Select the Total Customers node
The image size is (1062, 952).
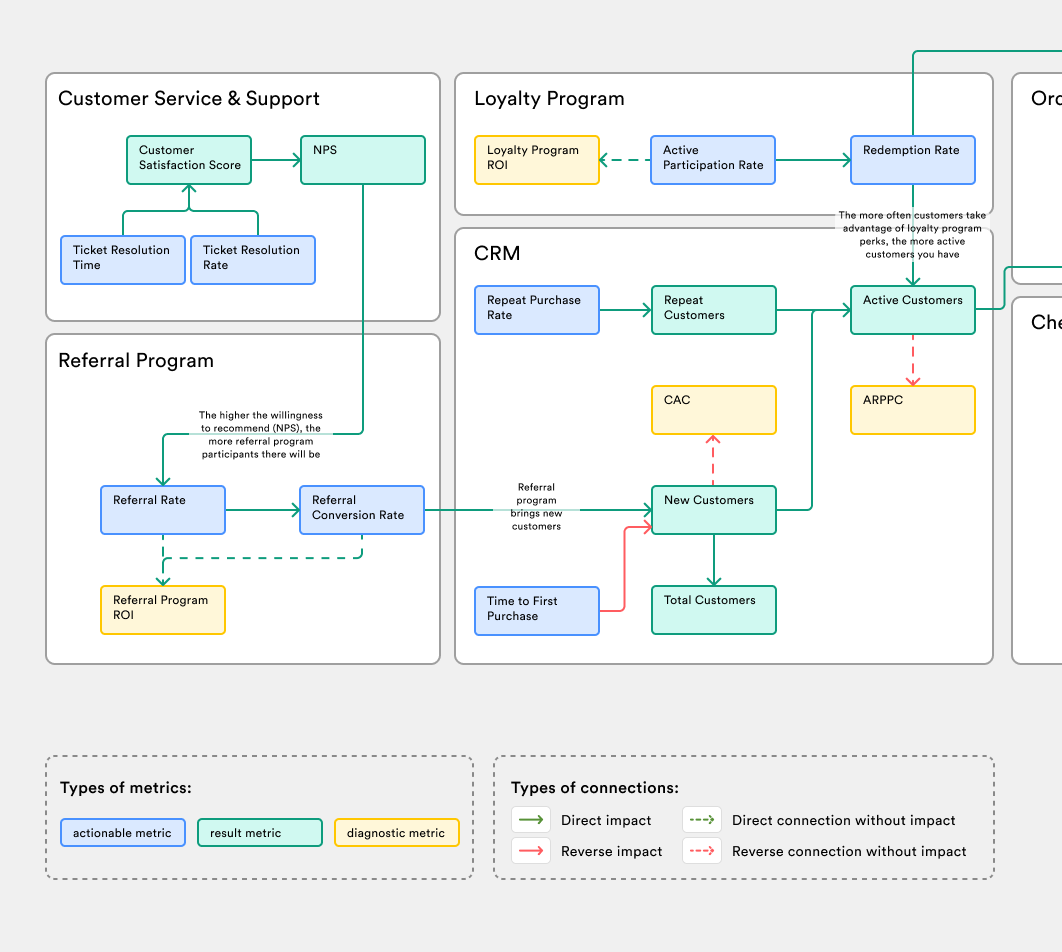click(x=714, y=610)
